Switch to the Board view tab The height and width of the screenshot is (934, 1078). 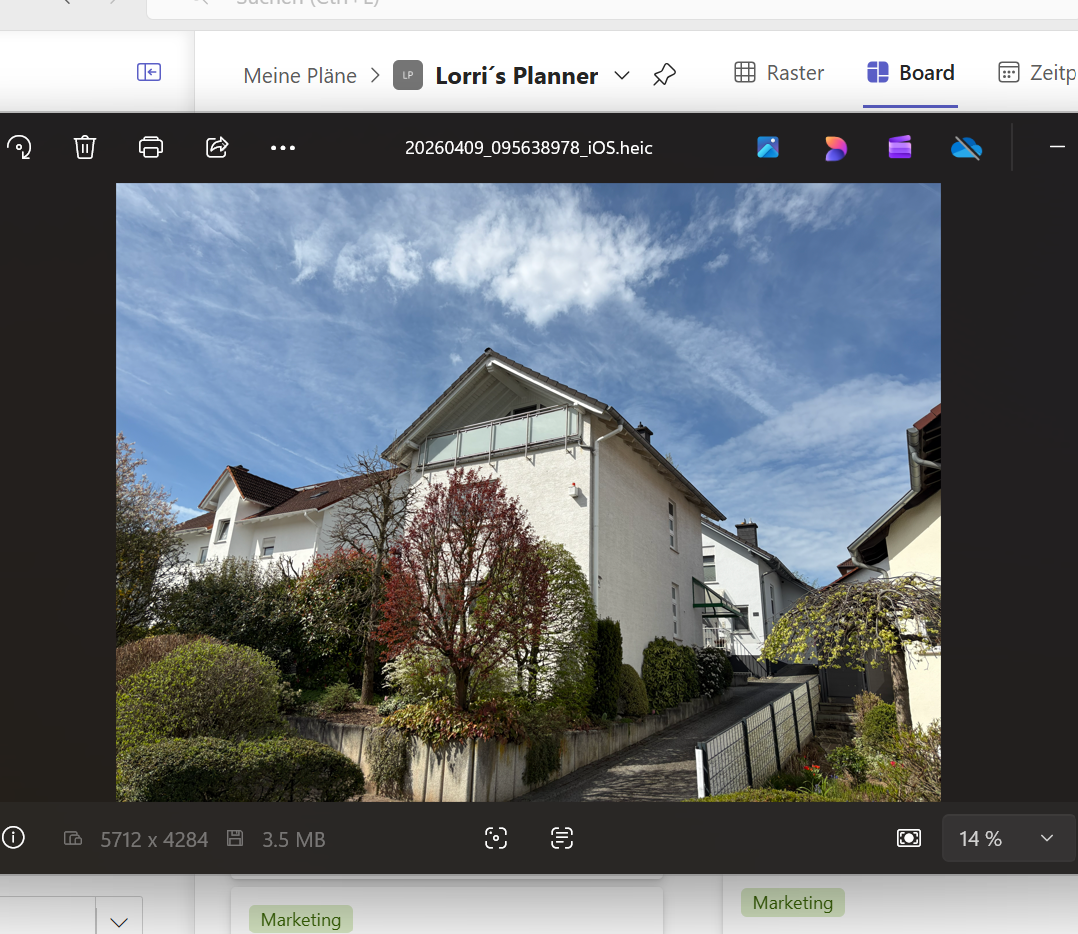click(910, 72)
